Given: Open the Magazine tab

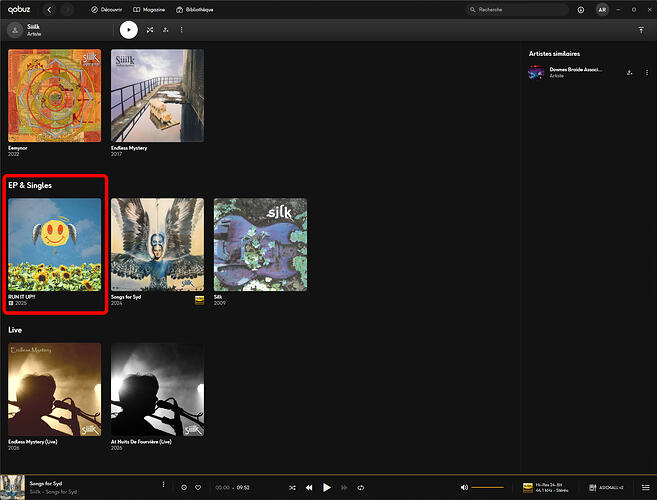Looking at the screenshot, I should 149,10.
